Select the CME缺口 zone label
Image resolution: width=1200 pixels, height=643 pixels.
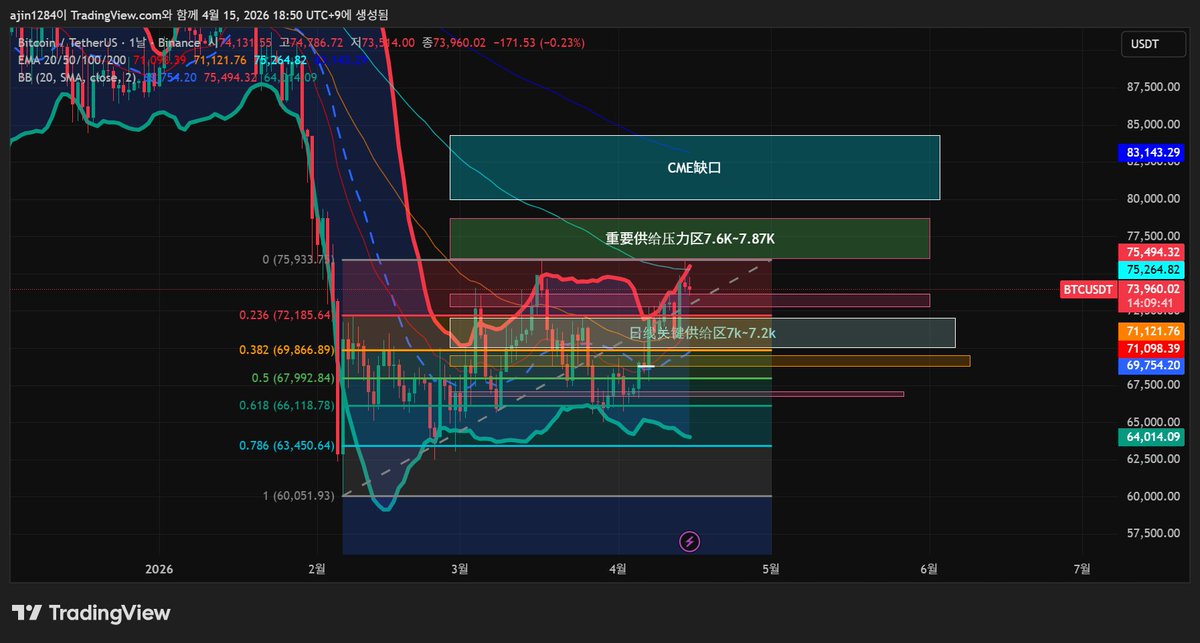[x=694, y=167]
